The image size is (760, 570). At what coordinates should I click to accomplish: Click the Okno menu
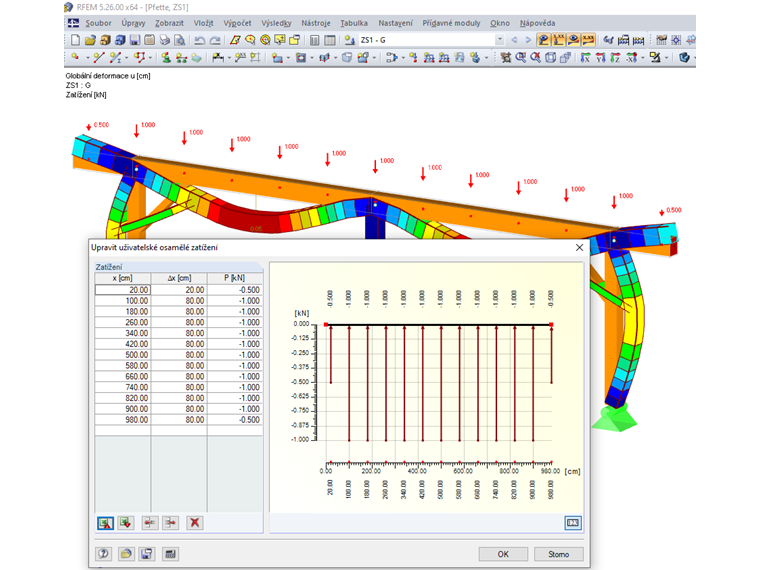coord(500,23)
